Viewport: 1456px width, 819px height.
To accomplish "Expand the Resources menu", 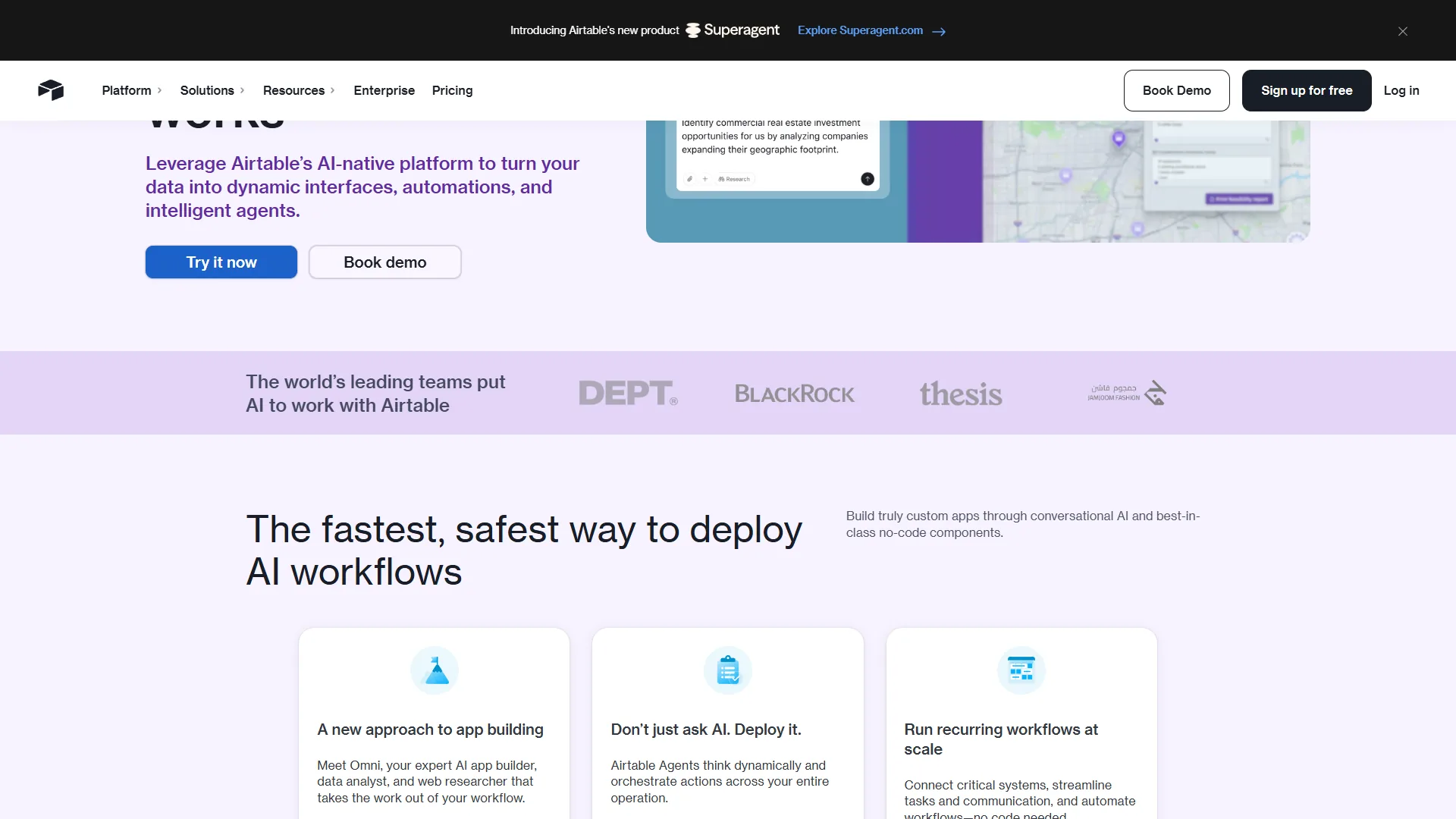I will tap(299, 90).
